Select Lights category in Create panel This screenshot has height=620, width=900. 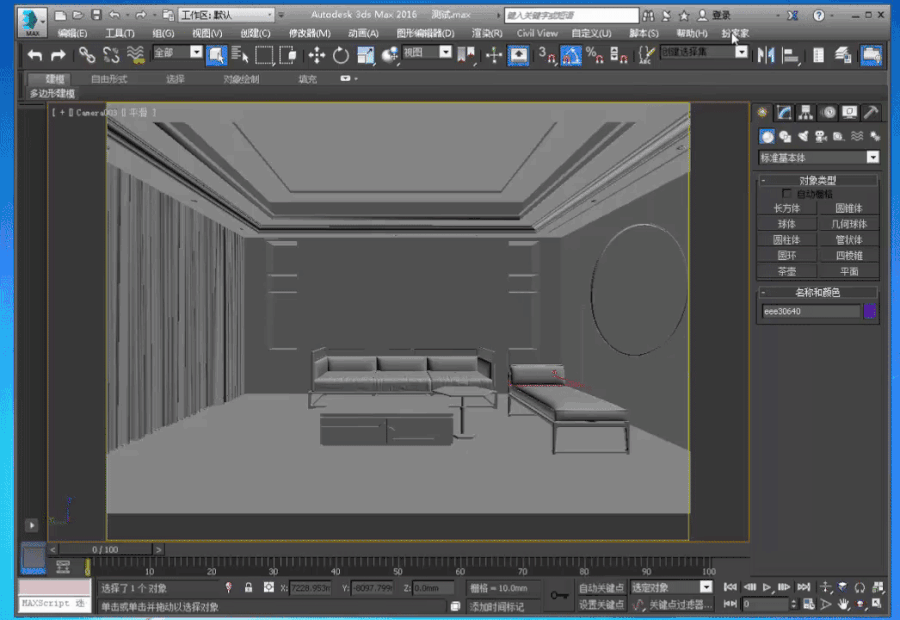coord(803,136)
